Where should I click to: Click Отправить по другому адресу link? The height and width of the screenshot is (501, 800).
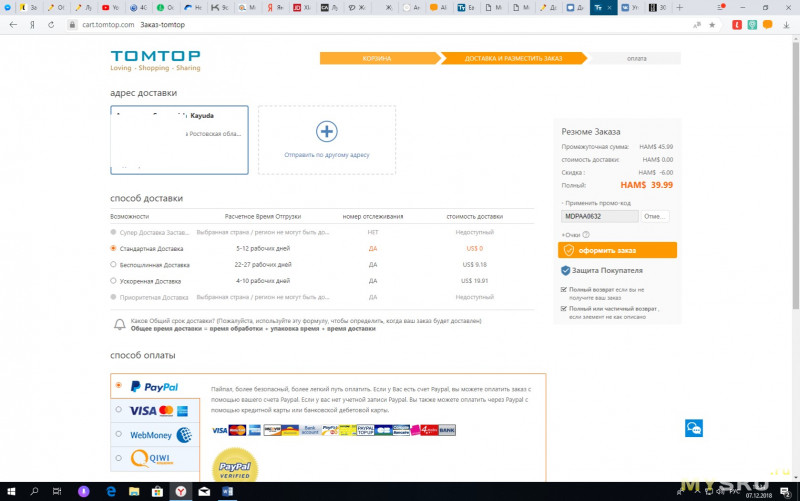[327, 155]
